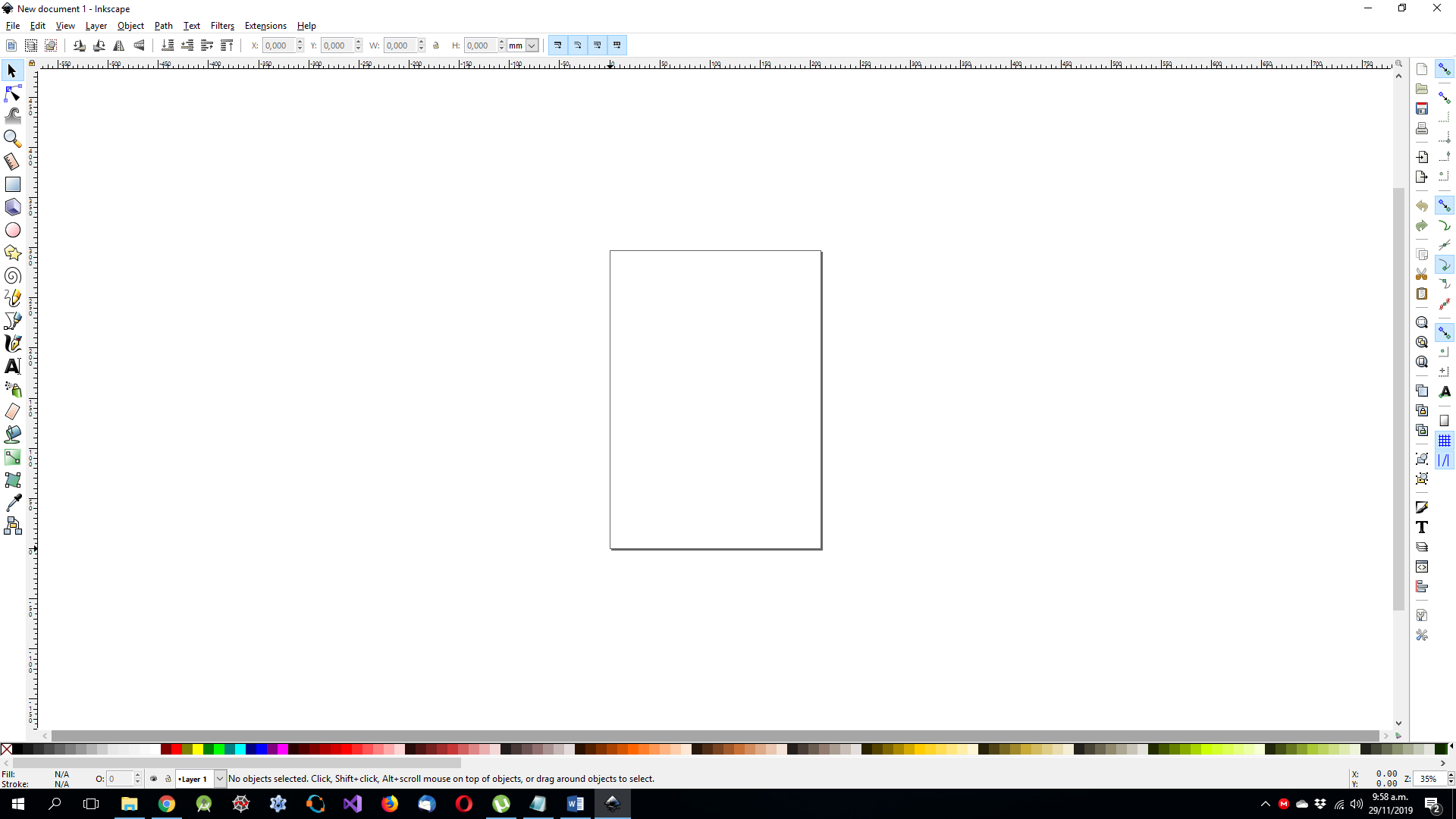This screenshot has width=1456, height=819.
Task: Open Firefox from the taskbar
Action: point(389,803)
